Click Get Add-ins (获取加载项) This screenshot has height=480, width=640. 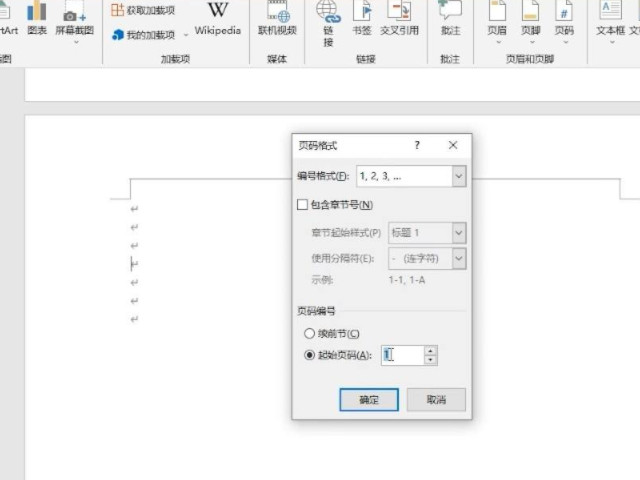[143, 10]
